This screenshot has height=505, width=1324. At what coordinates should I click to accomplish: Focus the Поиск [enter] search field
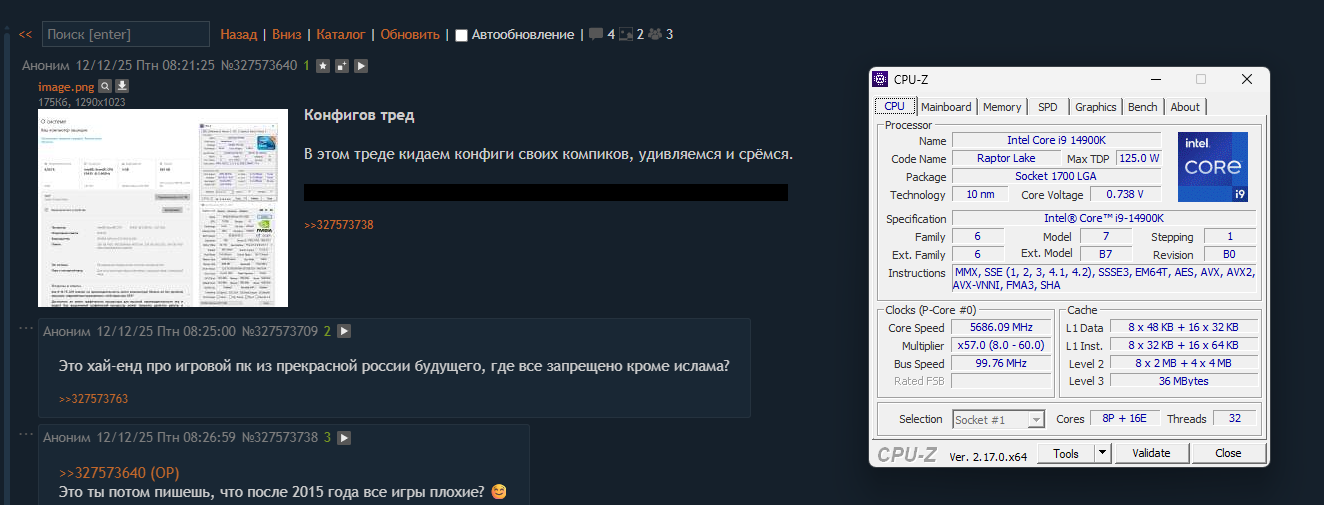tap(126, 34)
